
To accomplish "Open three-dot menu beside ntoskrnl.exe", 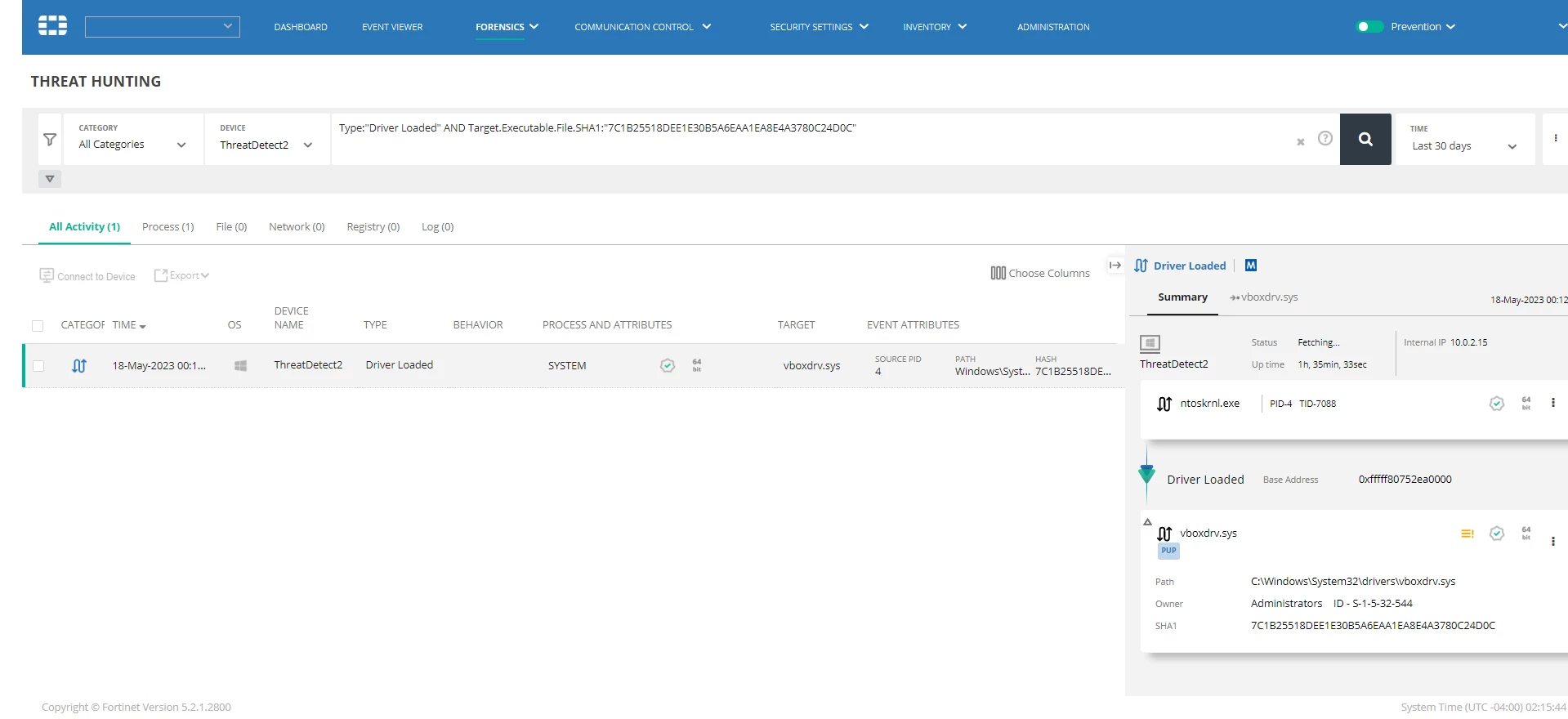I will tap(1553, 403).
